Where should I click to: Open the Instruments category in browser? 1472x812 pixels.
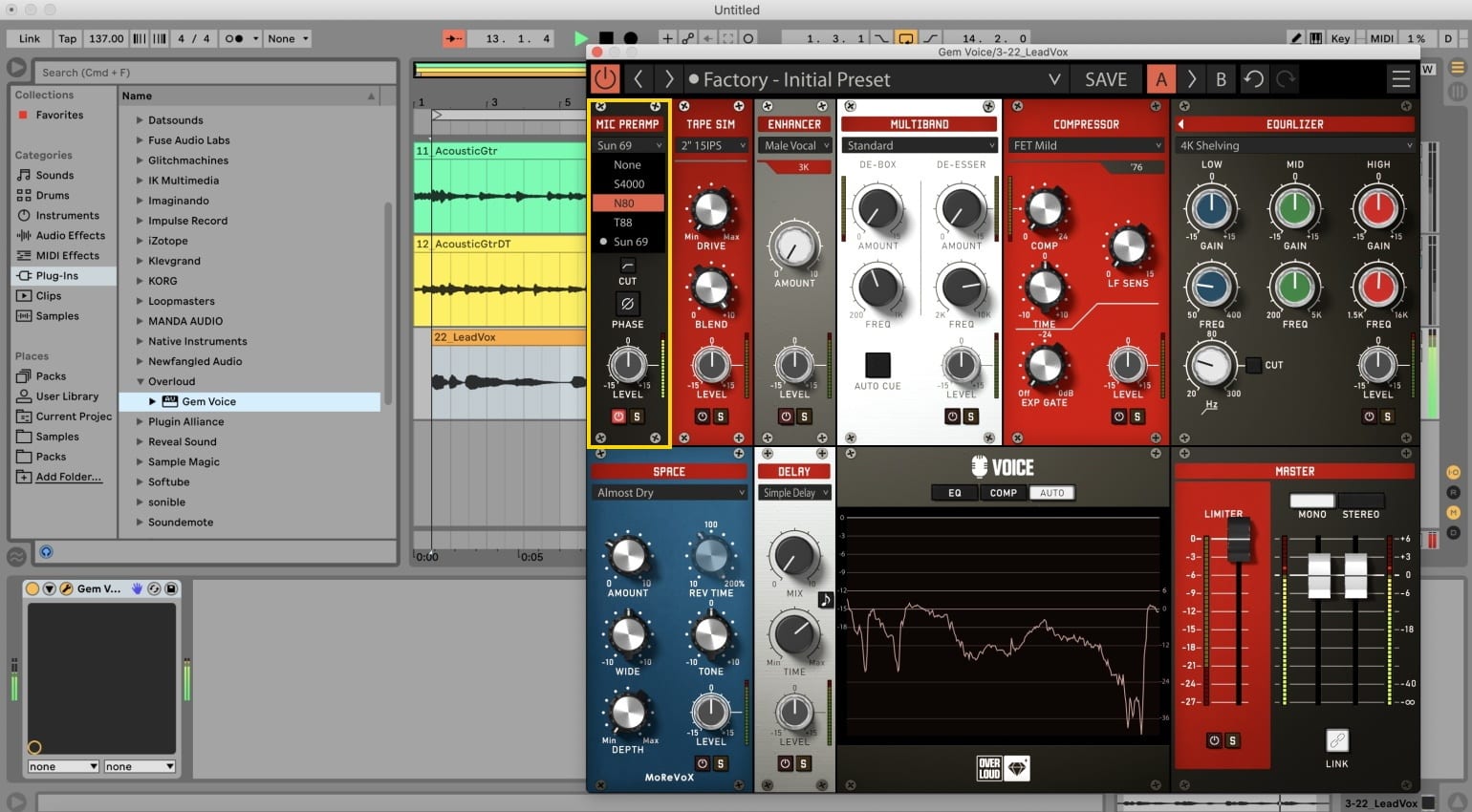(67, 215)
